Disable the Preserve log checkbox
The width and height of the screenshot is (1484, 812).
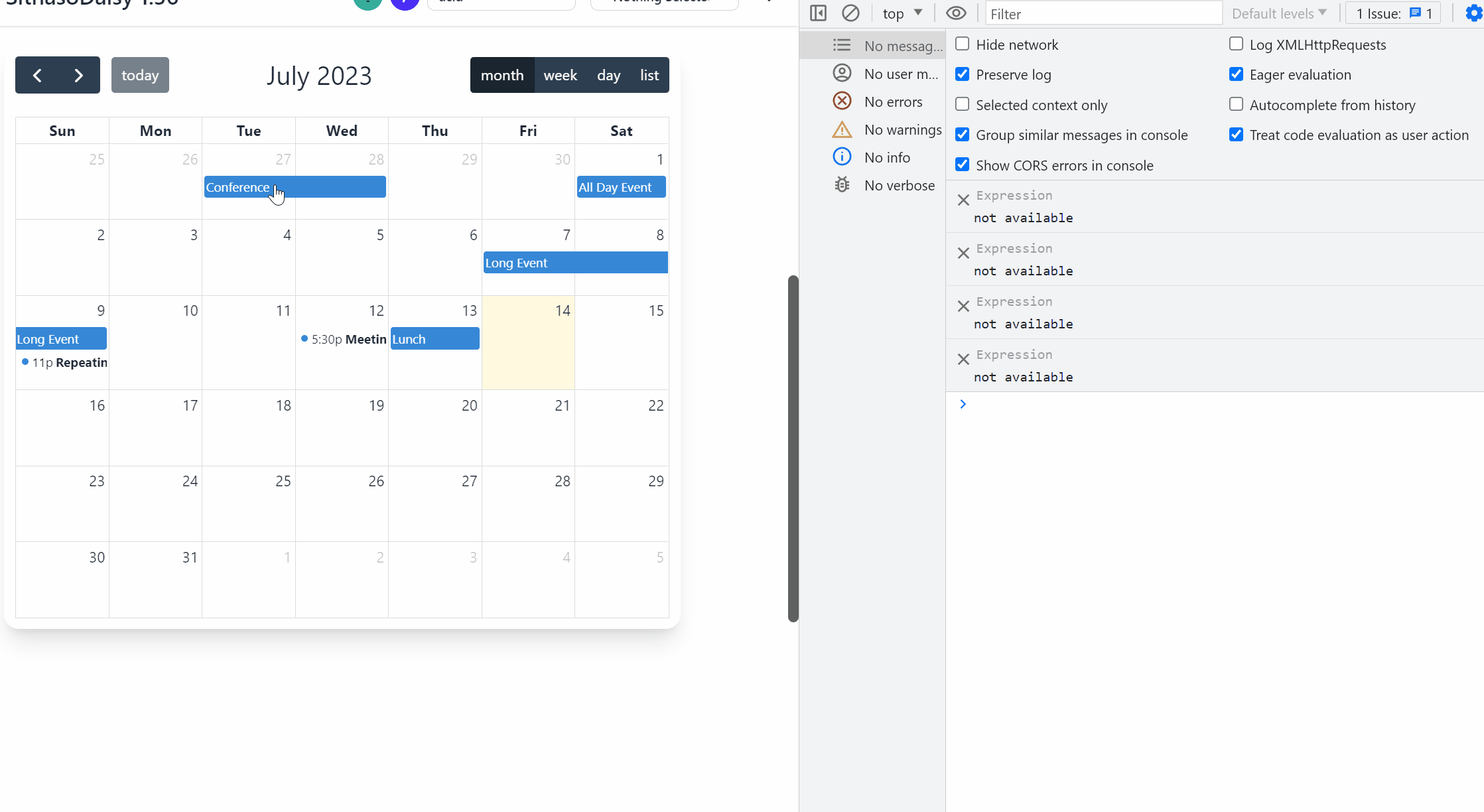click(x=962, y=74)
